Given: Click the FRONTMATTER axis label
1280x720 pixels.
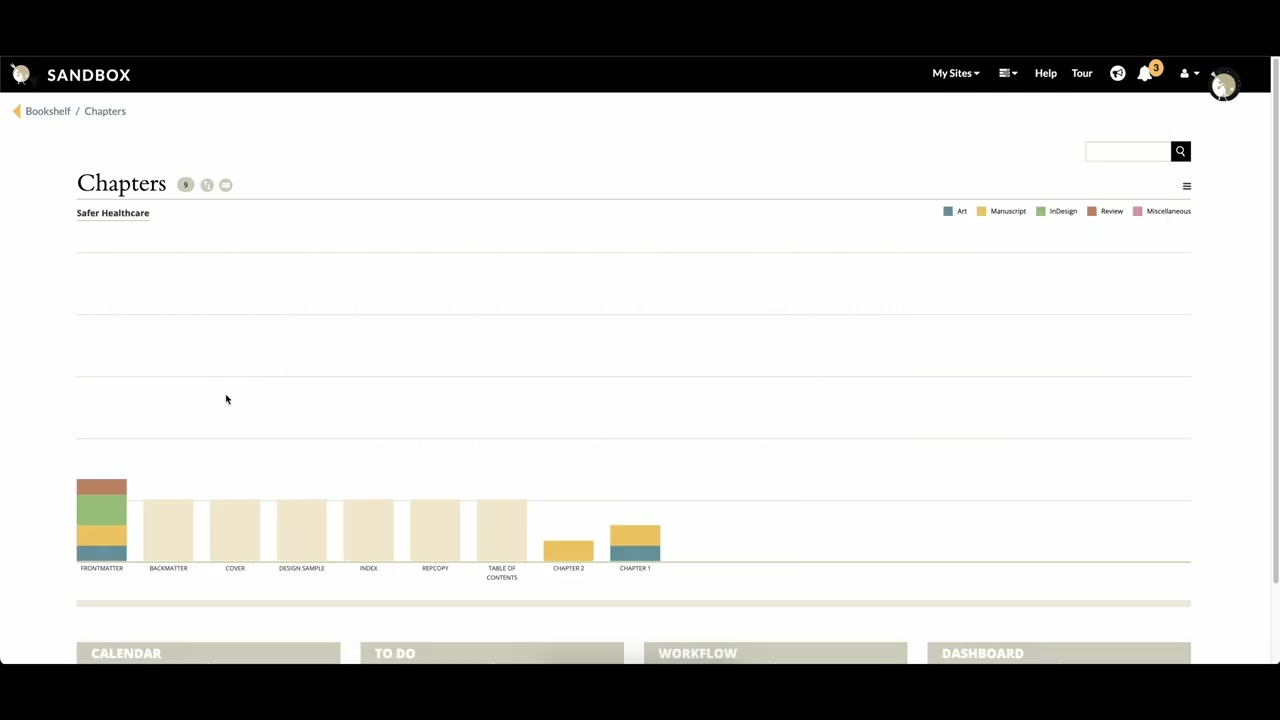Looking at the screenshot, I should pyautogui.click(x=102, y=568).
